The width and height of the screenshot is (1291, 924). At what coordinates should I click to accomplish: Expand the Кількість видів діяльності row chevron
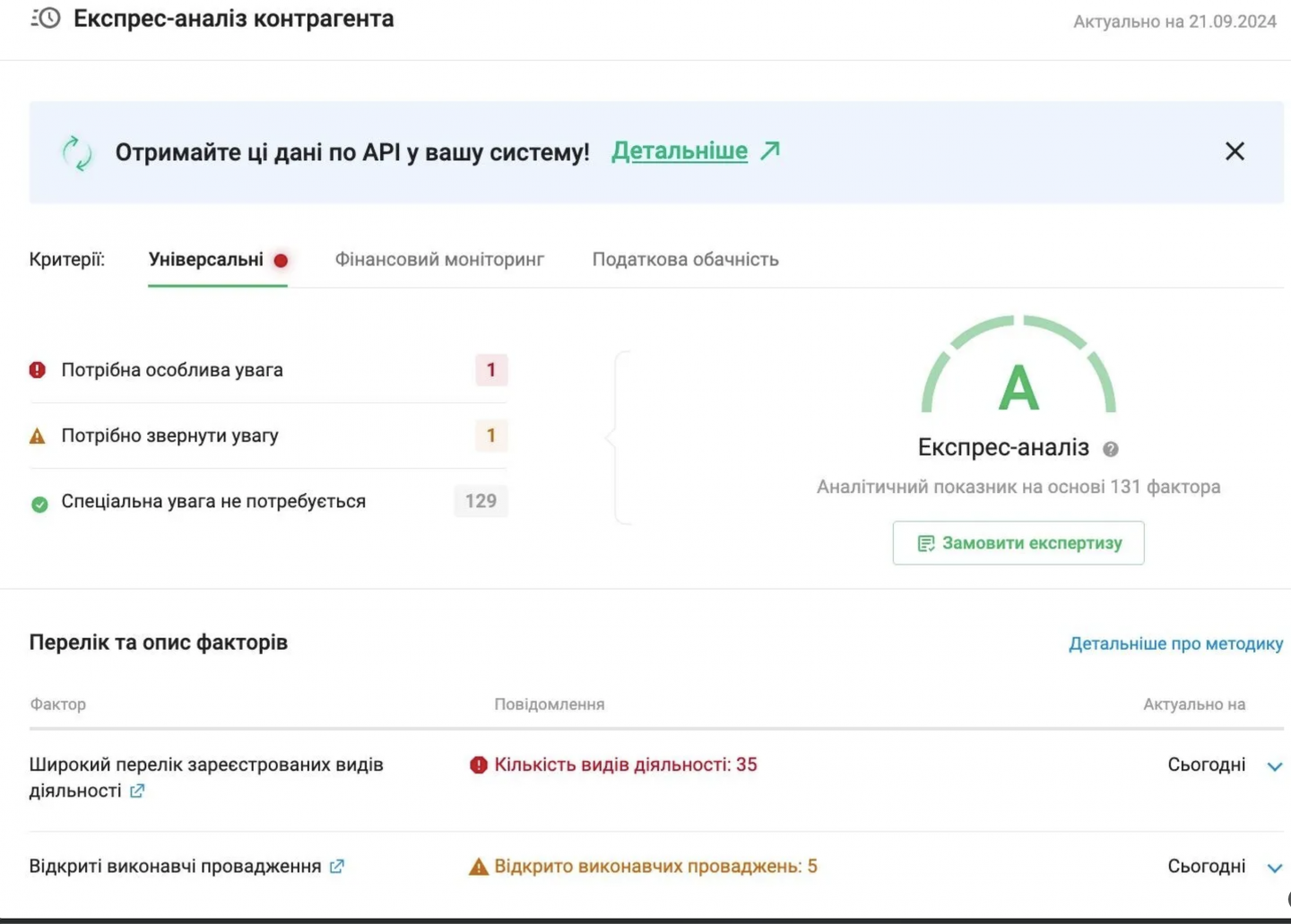[x=1274, y=766]
